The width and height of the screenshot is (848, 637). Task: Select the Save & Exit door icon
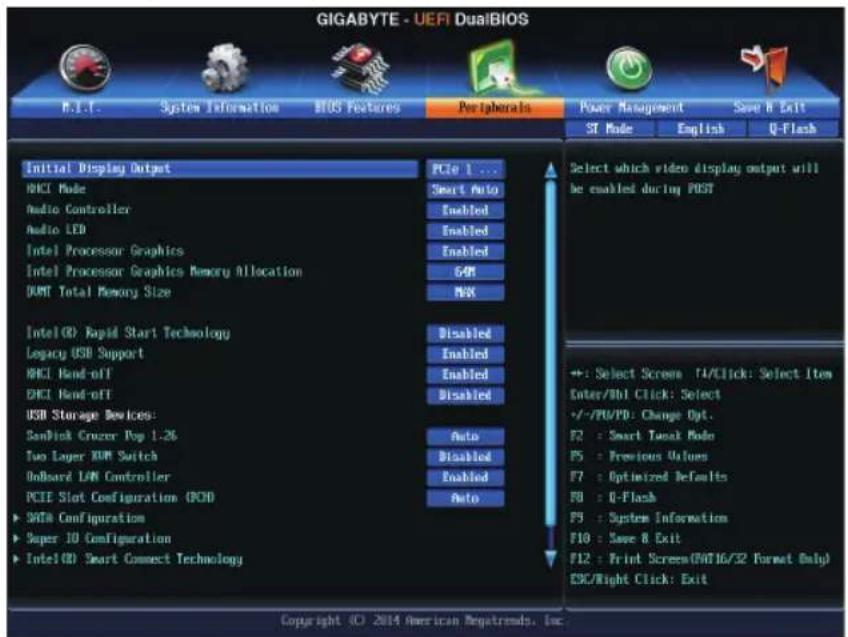pyautogui.click(x=765, y=67)
